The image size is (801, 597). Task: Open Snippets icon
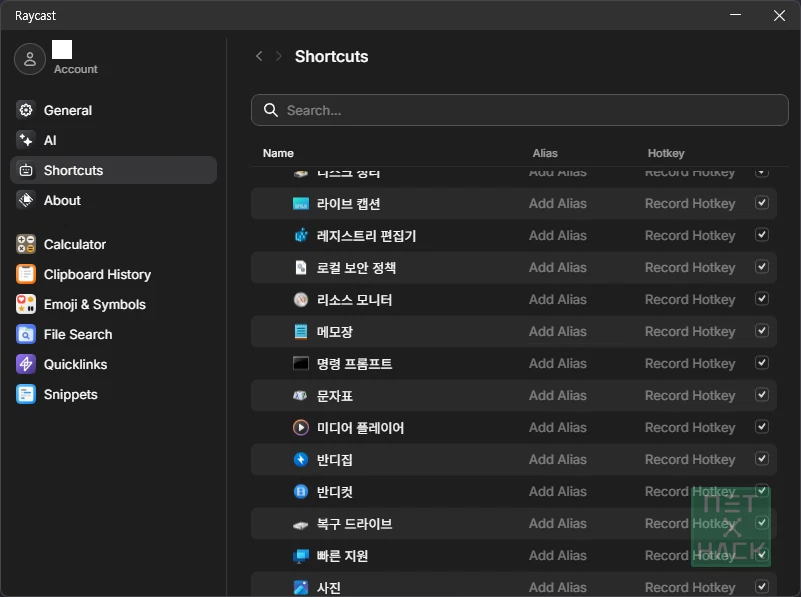[26, 394]
